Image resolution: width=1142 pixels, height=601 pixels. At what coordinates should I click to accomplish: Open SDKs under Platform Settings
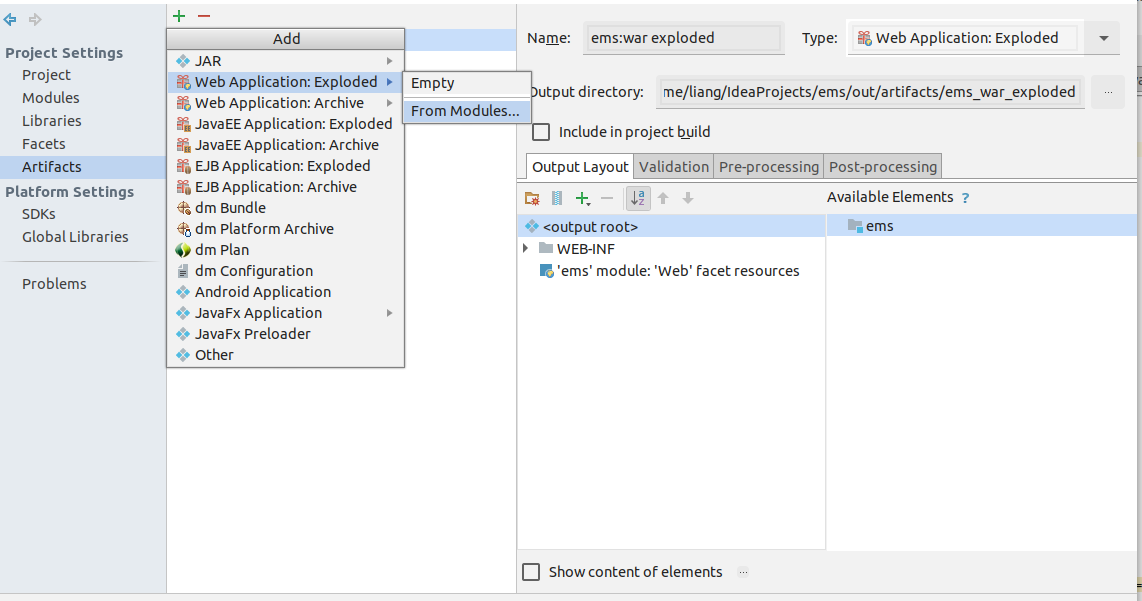(39, 214)
